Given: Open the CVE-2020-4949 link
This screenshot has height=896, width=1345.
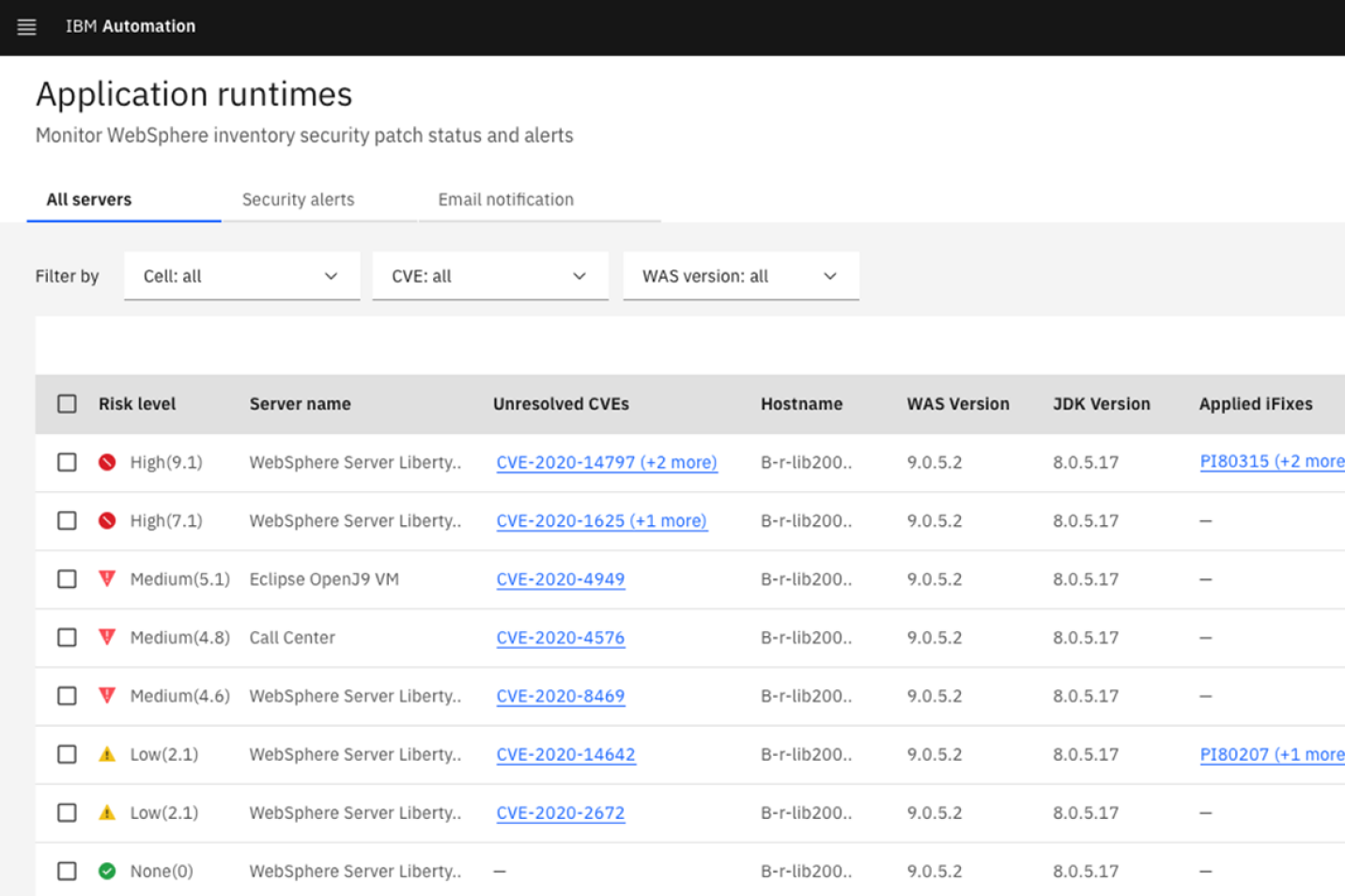Looking at the screenshot, I should [x=560, y=579].
